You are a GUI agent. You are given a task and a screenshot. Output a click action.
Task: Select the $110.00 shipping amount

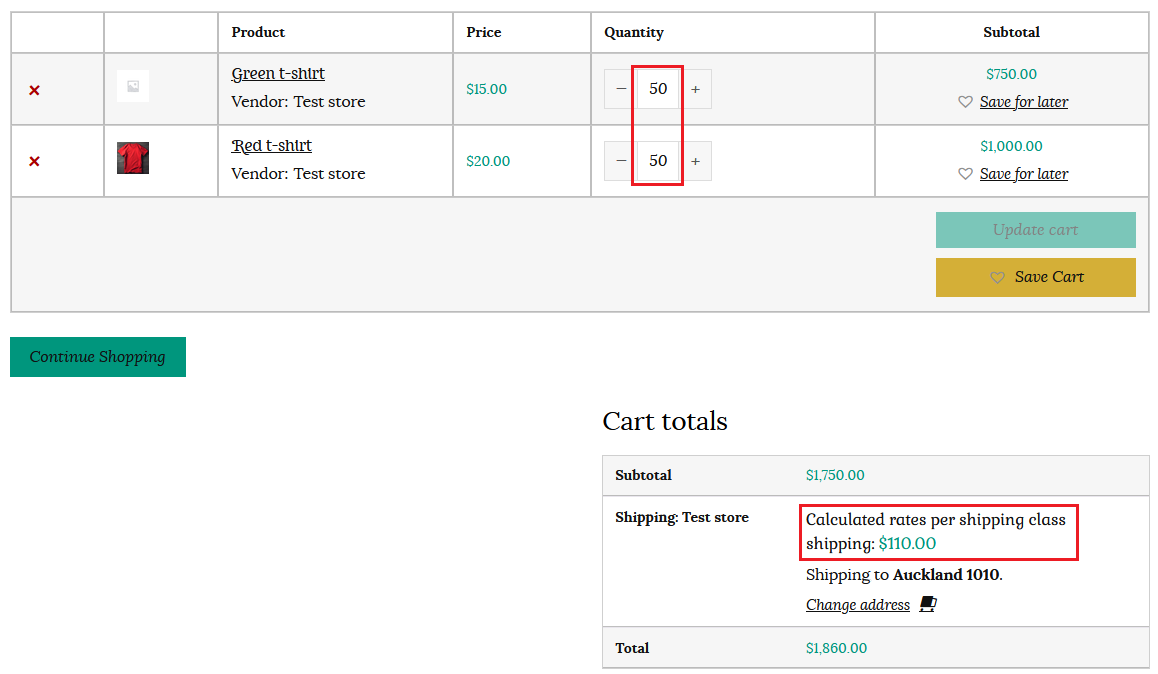pos(907,543)
